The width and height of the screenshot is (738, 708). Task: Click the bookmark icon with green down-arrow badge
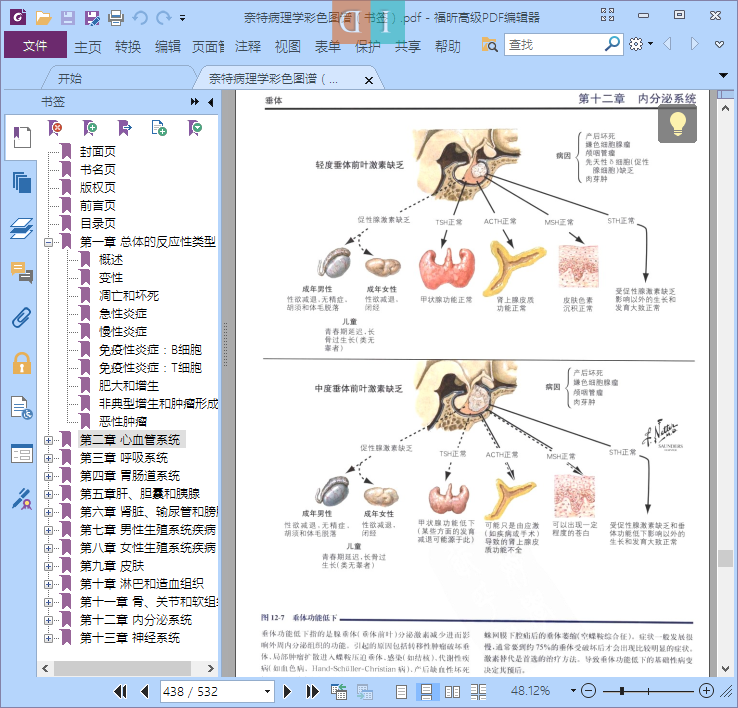click(194, 128)
